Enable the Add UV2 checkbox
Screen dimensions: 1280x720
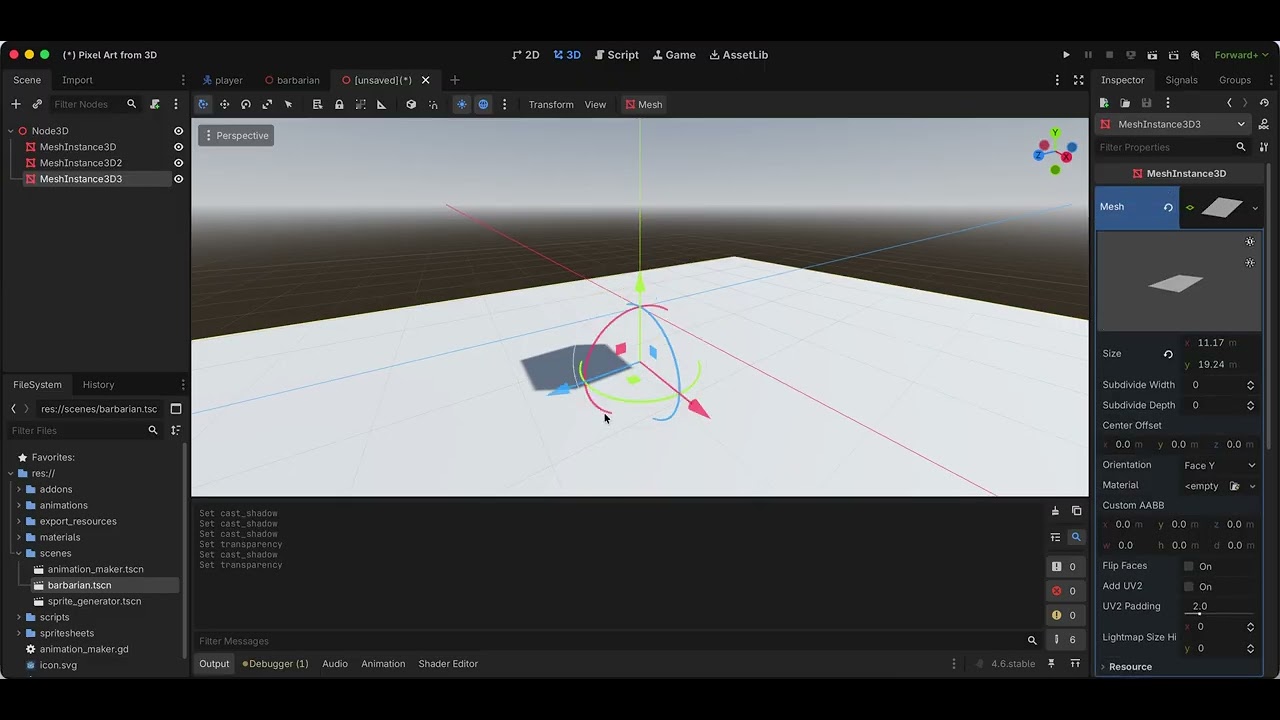point(1189,587)
